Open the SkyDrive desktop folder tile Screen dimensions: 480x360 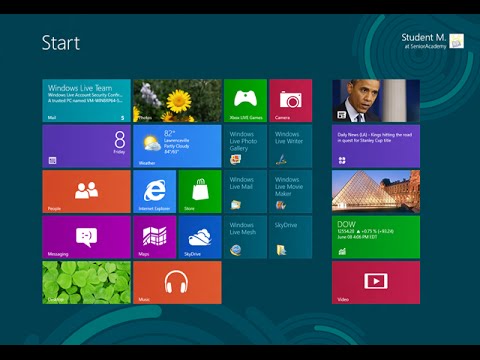coord(291,237)
